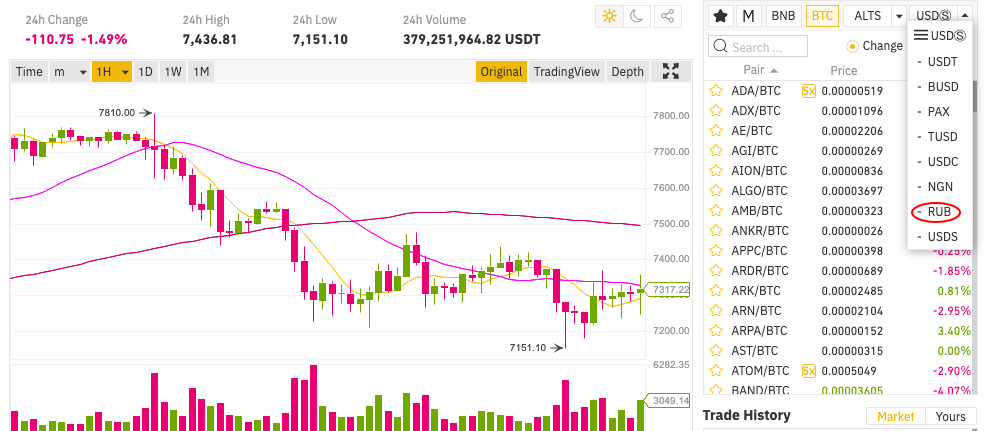This screenshot has height=431, width=991.
Task: Open the minutes 'm' interval dropdown
Action: point(70,71)
